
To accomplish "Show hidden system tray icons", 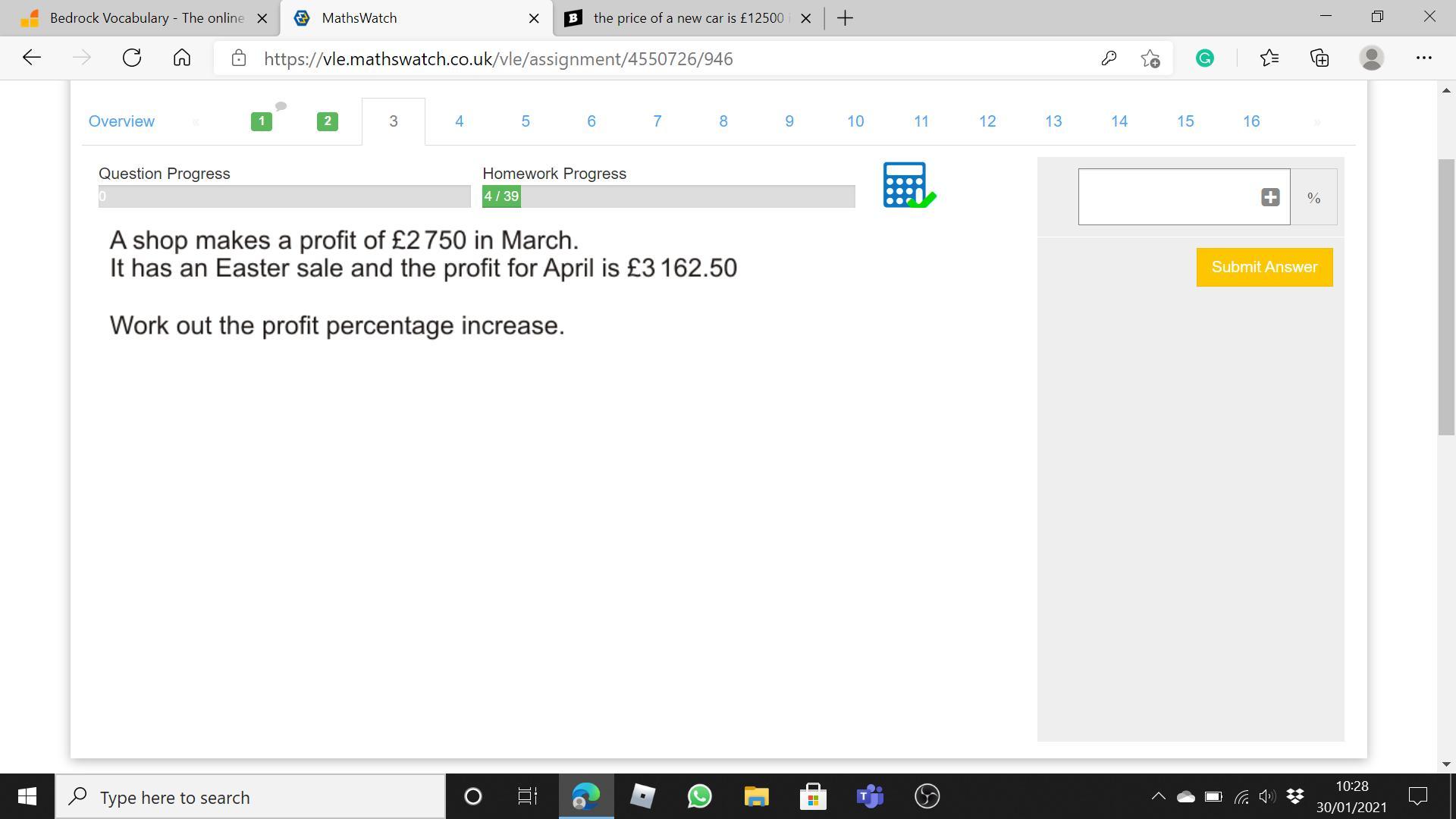I will [1158, 796].
